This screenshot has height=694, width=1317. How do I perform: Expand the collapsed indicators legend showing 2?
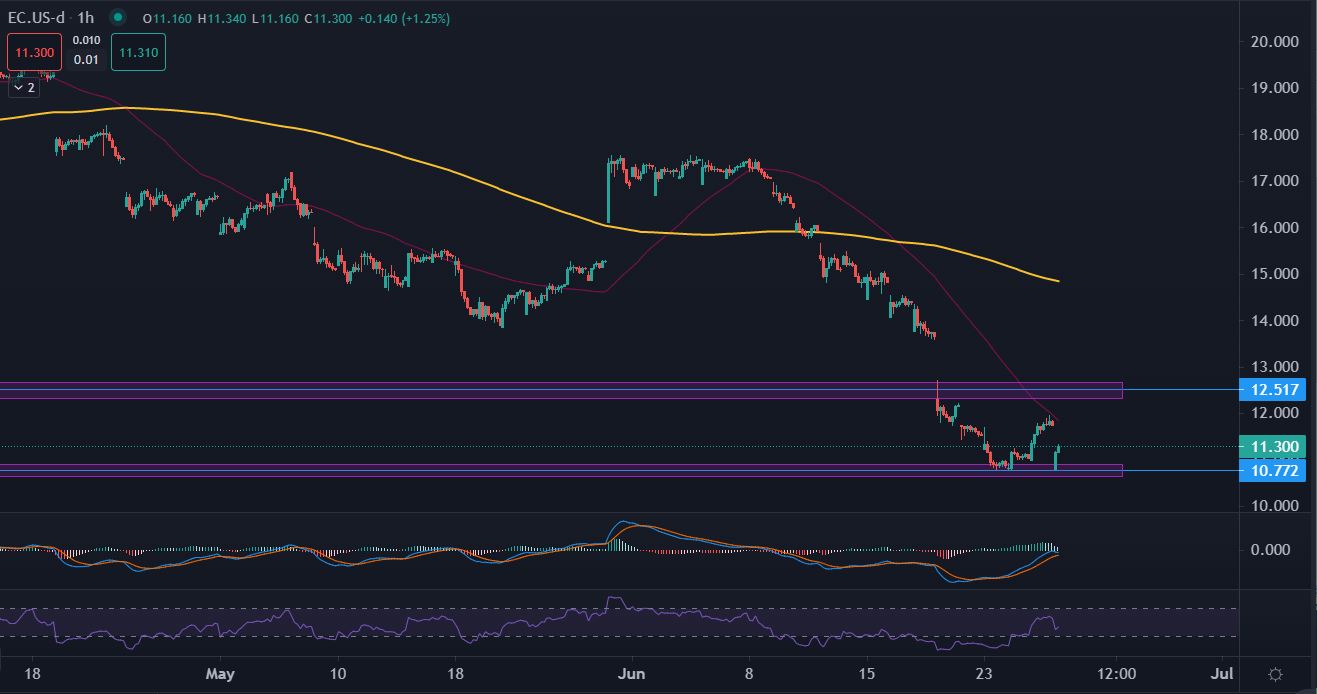pos(23,88)
